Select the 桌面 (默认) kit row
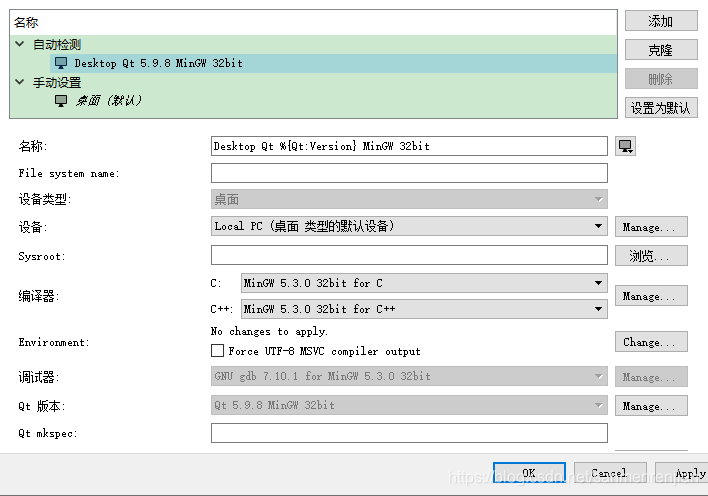 point(333,101)
